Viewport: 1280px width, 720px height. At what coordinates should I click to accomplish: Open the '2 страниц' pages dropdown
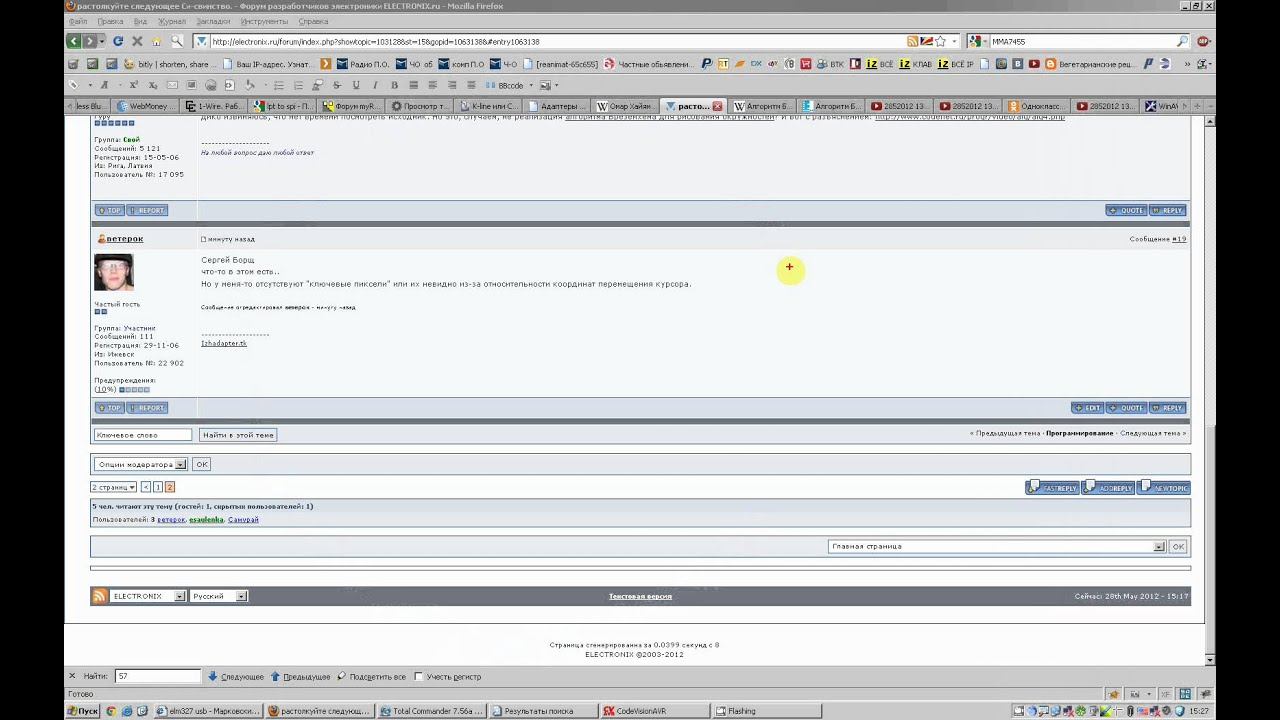coord(113,487)
